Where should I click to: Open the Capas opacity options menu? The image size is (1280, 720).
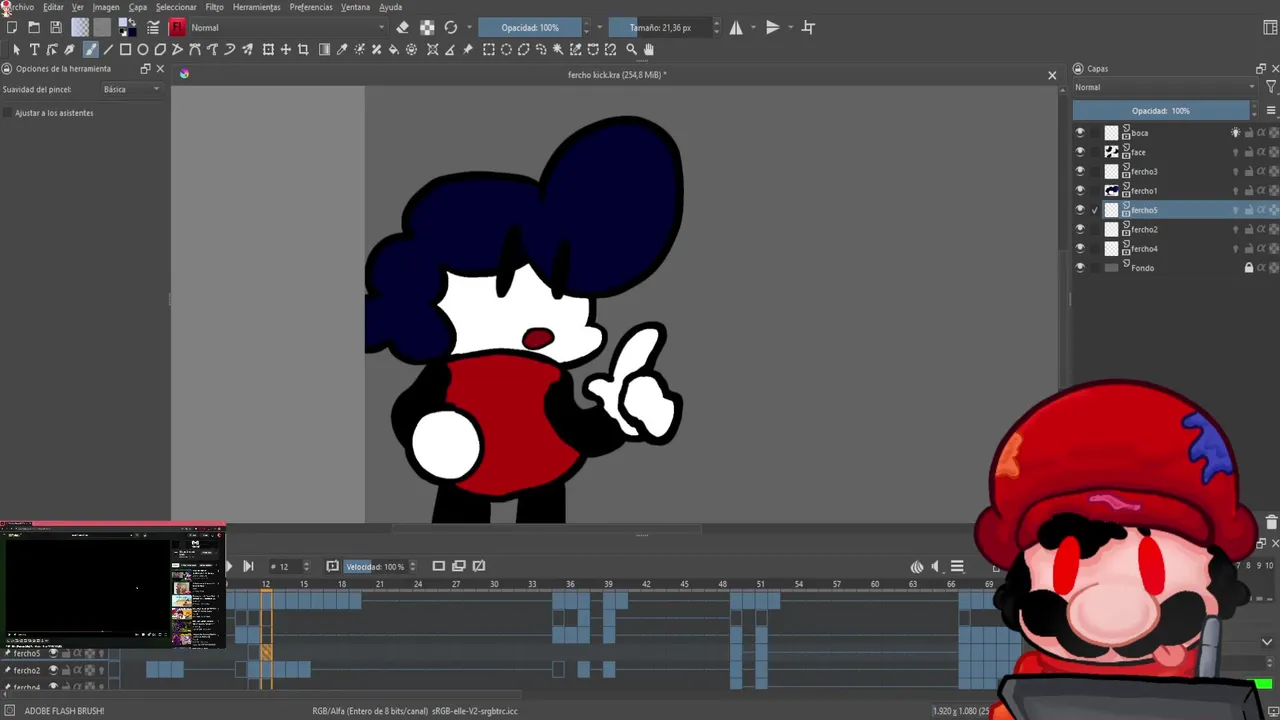1271,111
